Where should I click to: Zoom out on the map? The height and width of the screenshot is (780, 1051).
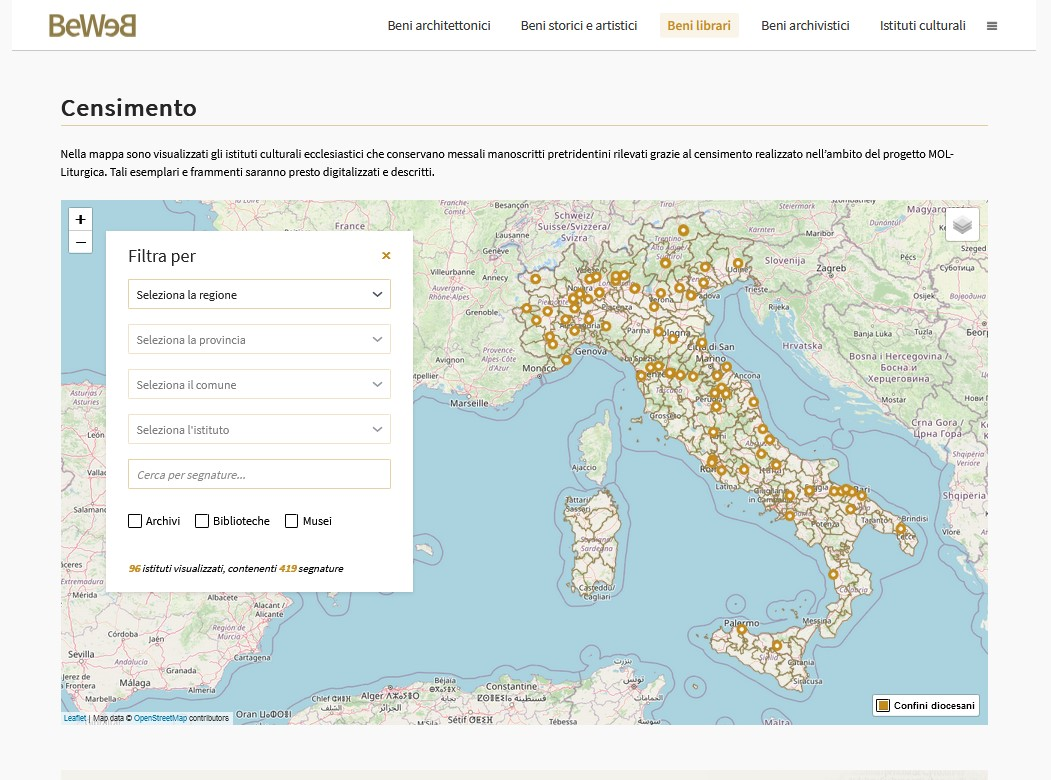pyautogui.click(x=80, y=242)
